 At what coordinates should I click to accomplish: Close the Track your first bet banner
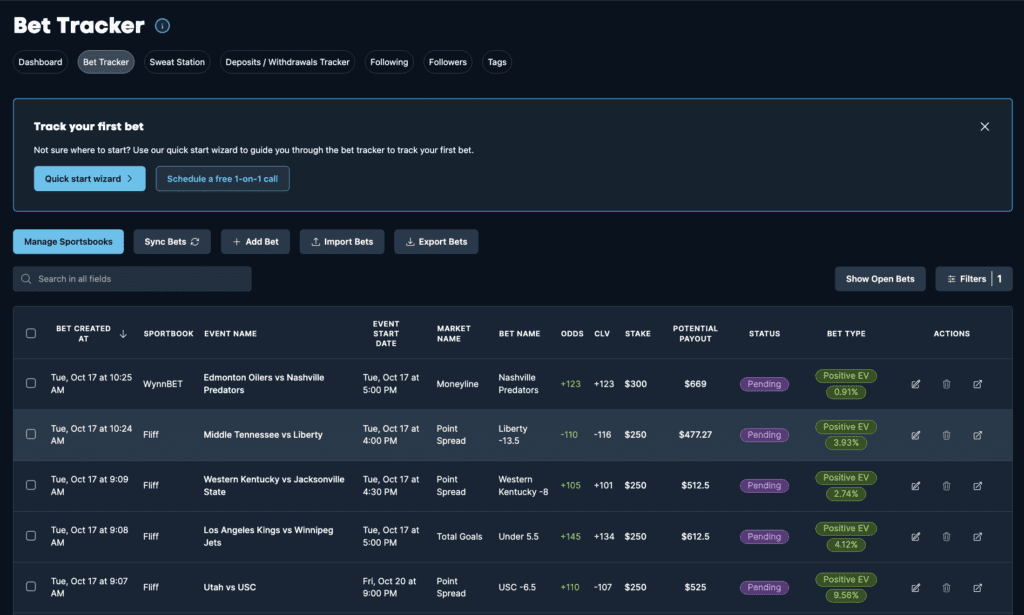984,127
